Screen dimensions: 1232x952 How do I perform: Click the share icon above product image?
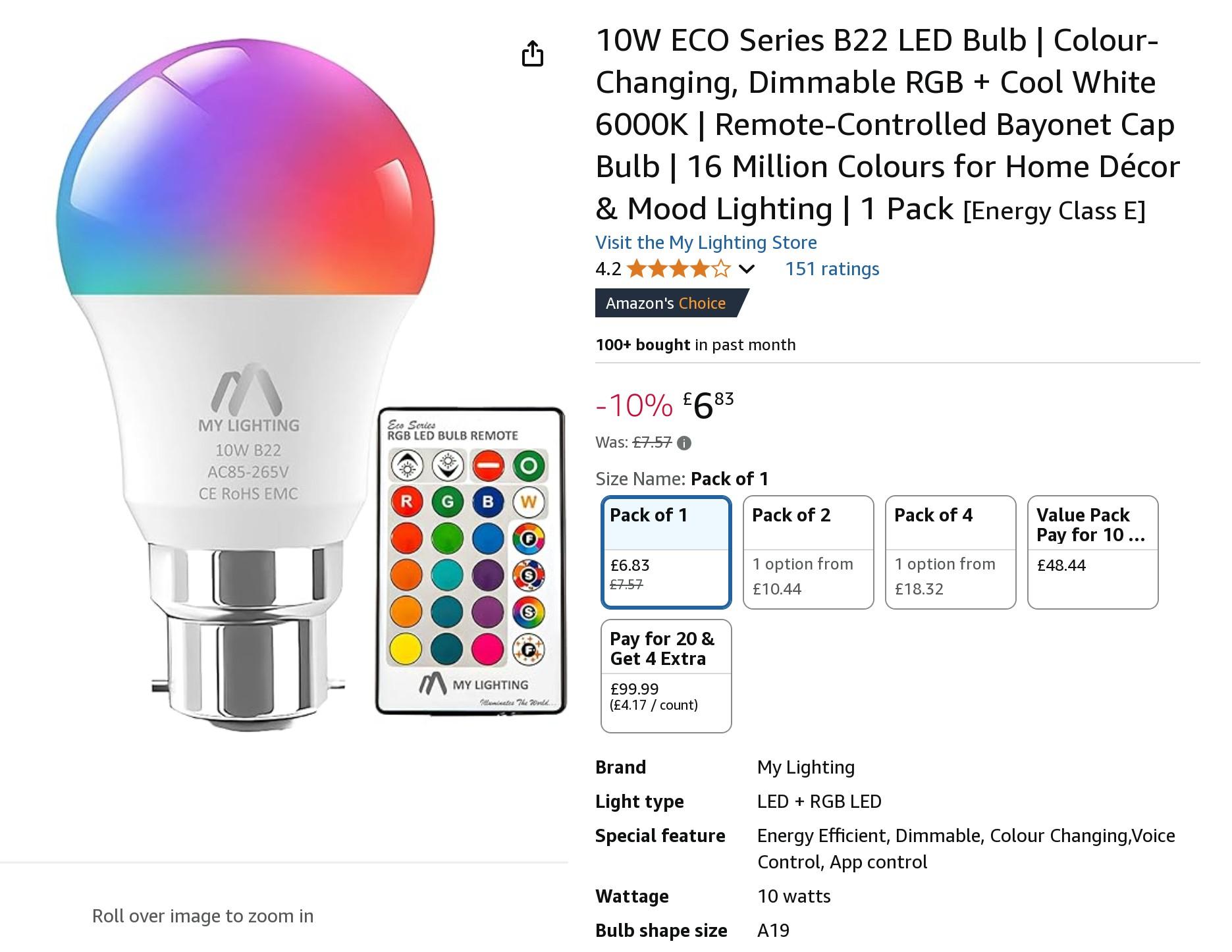pos(532,53)
